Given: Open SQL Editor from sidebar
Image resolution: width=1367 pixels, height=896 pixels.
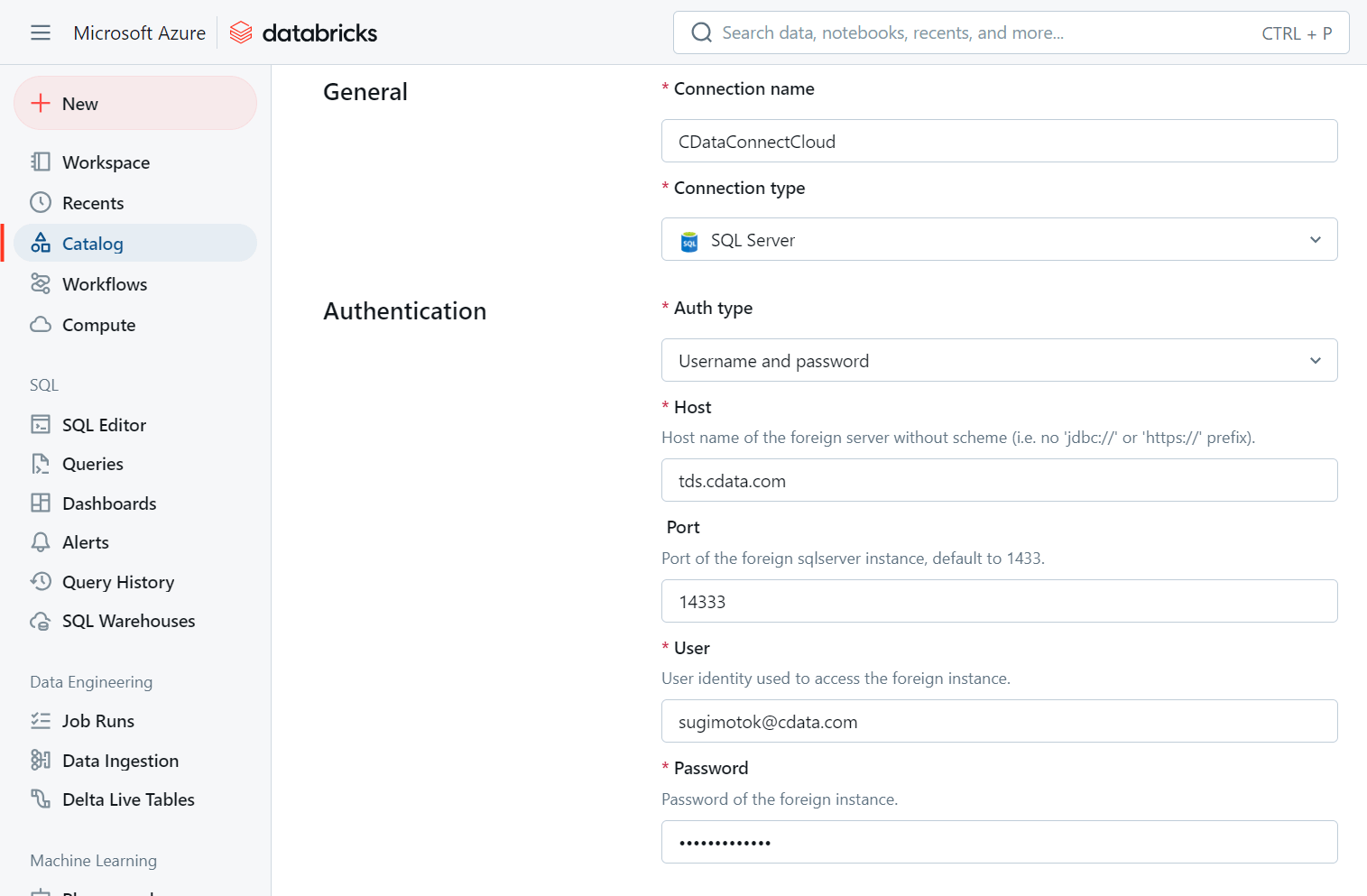Looking at the screenshot, I should [135, 424].
